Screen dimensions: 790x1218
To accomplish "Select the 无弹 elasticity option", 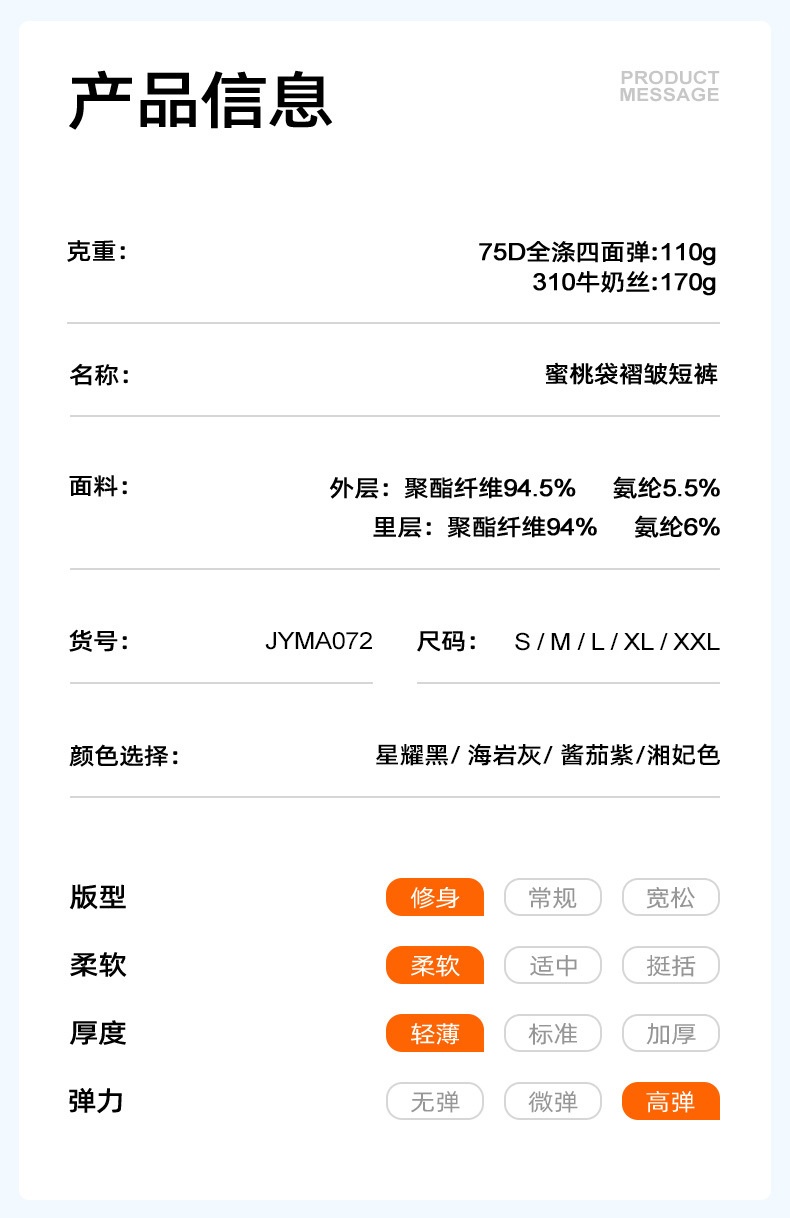I will coord(435,1101).
